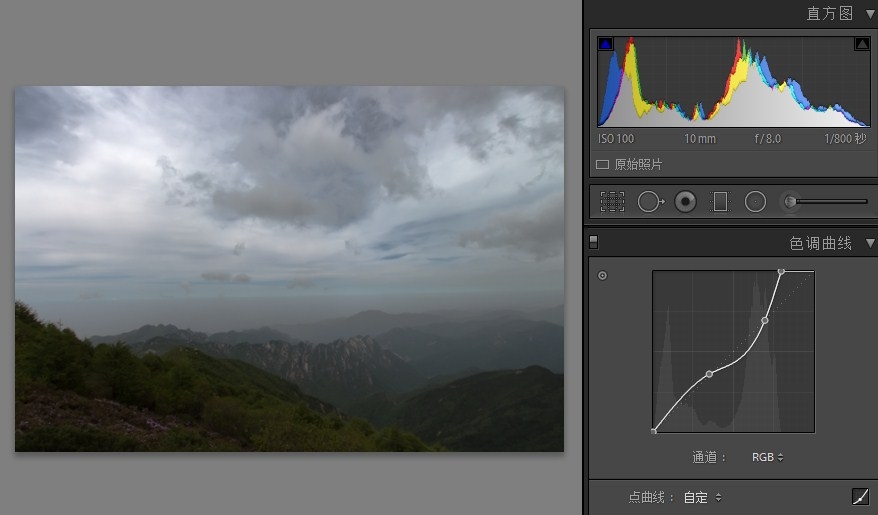Select the Crop Overlay tool
Screen dimensions: 878x515
(612, 202)
